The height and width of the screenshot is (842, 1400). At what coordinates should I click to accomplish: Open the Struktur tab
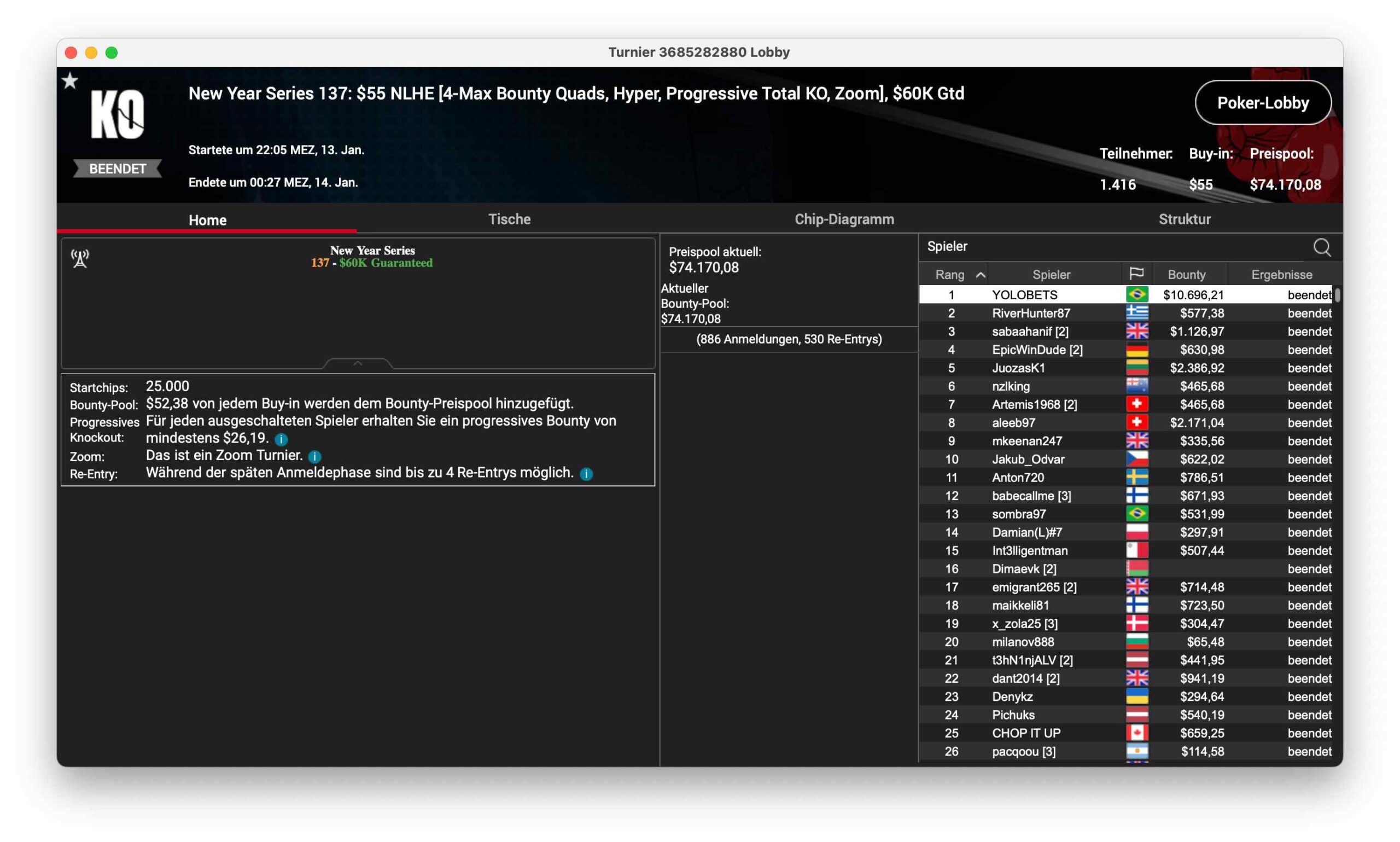tap(1184, 219)
